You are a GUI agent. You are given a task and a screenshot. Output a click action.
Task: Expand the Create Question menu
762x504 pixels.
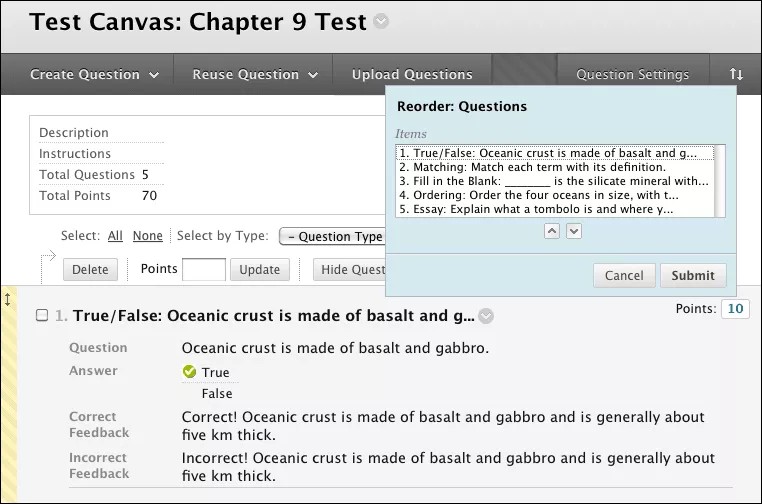coord(95,74)
